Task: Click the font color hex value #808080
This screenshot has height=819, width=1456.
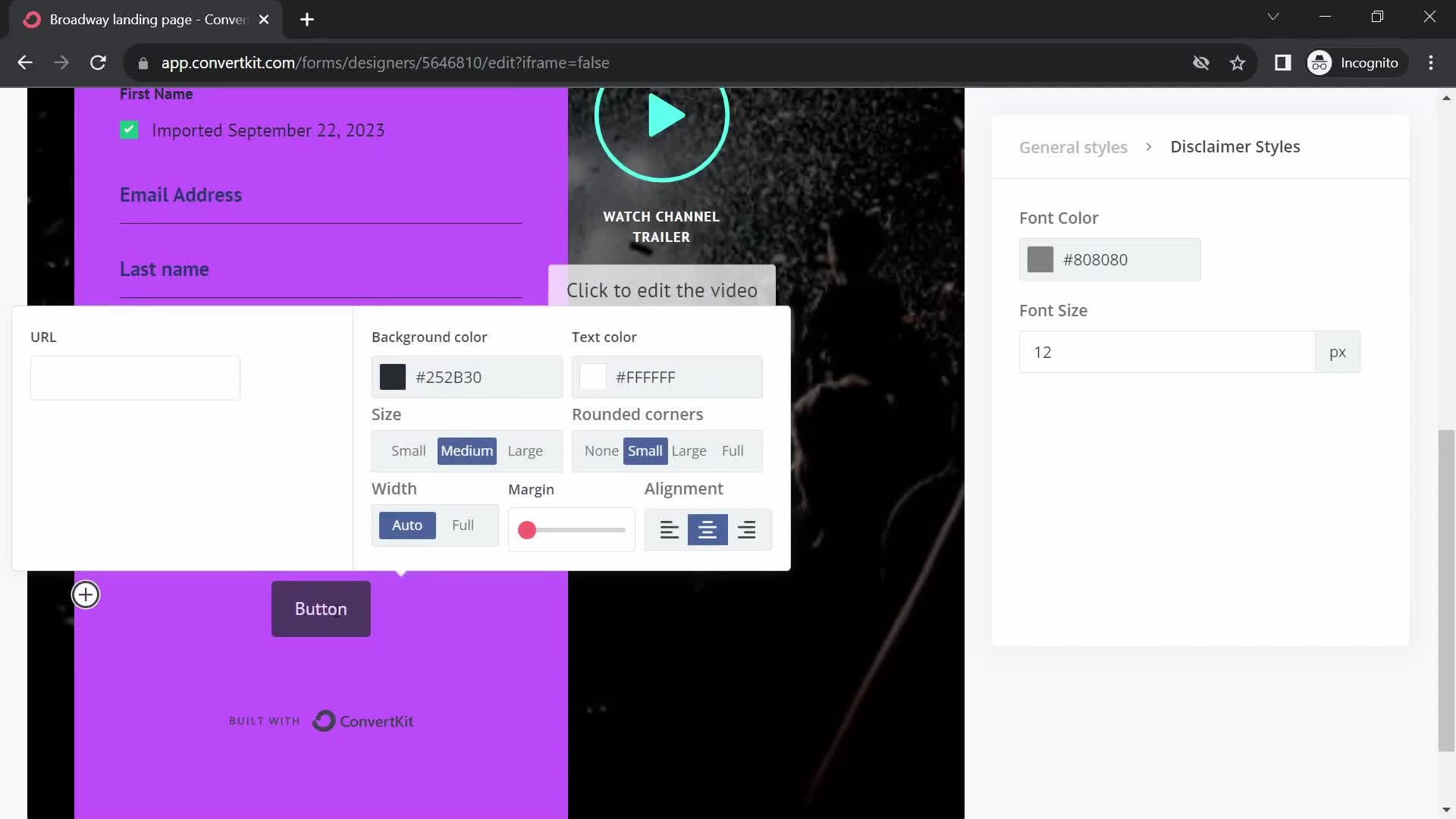Action: click(x=1095, y=259)
